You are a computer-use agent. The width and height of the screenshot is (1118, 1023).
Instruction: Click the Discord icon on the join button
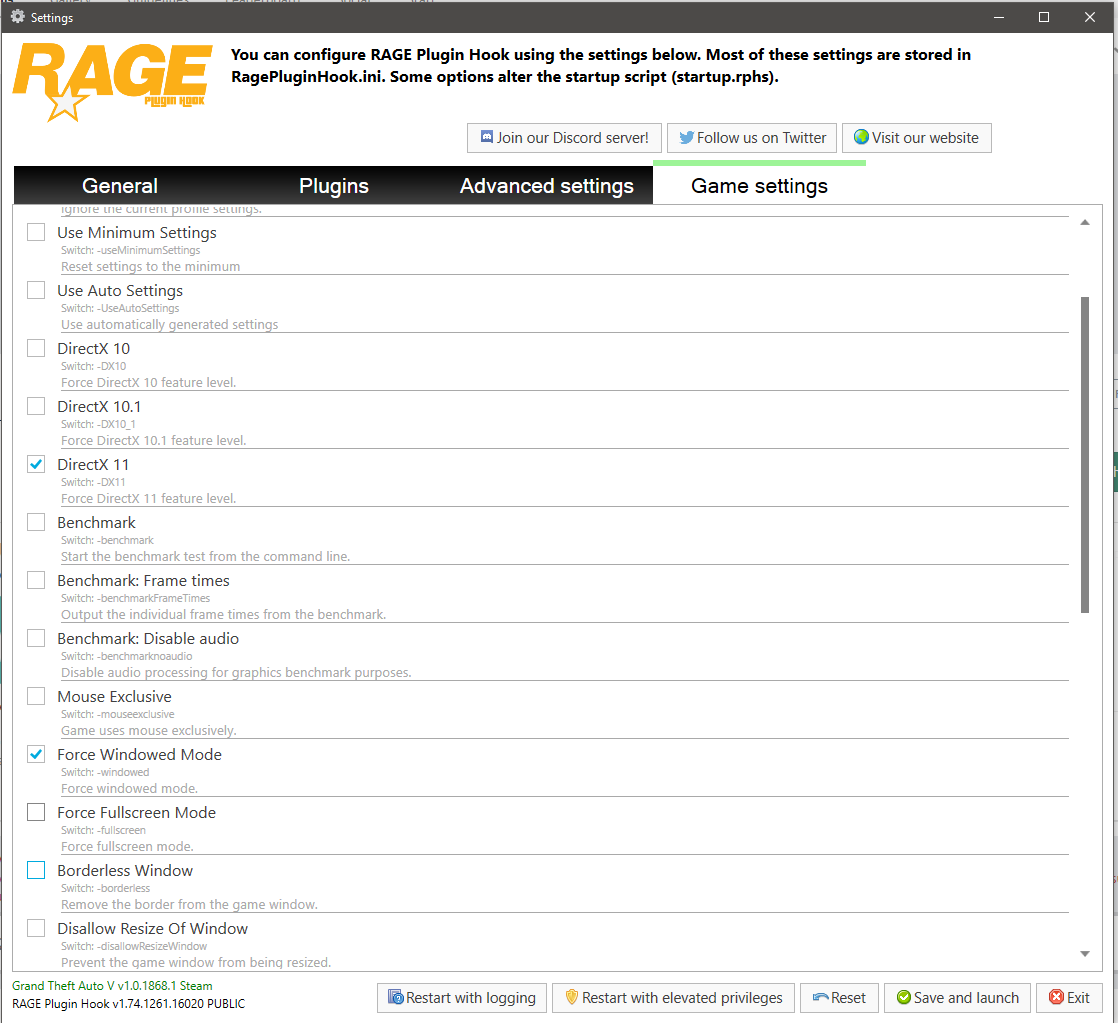coord(487,137)
